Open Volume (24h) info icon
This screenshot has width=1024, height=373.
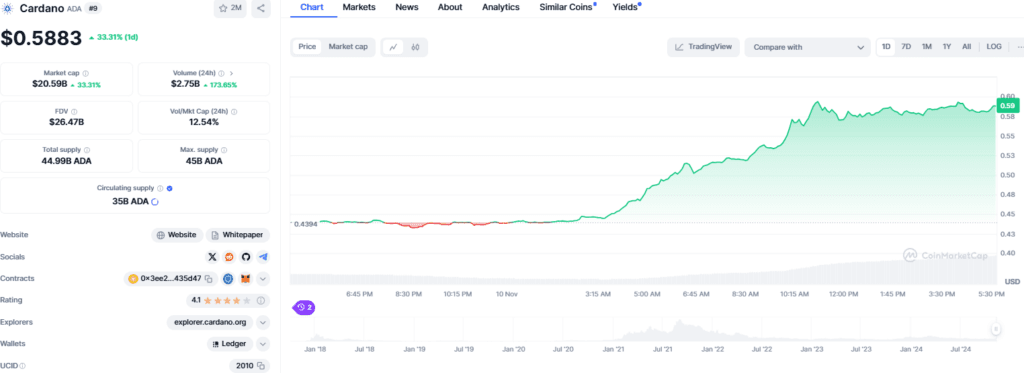click(221, 74)
